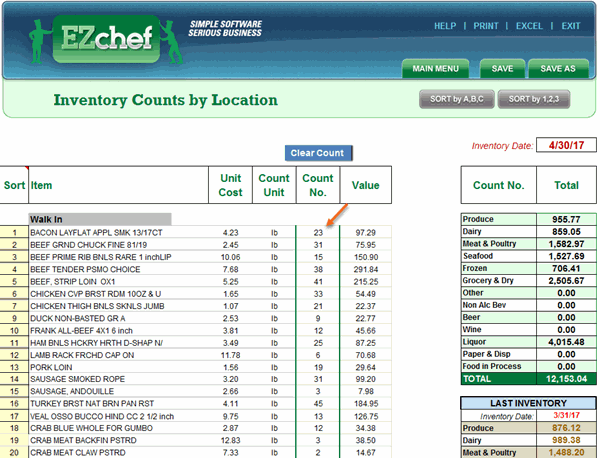Click Dairy total 859.05
The image size is (600, 458).
pos(566,231)
